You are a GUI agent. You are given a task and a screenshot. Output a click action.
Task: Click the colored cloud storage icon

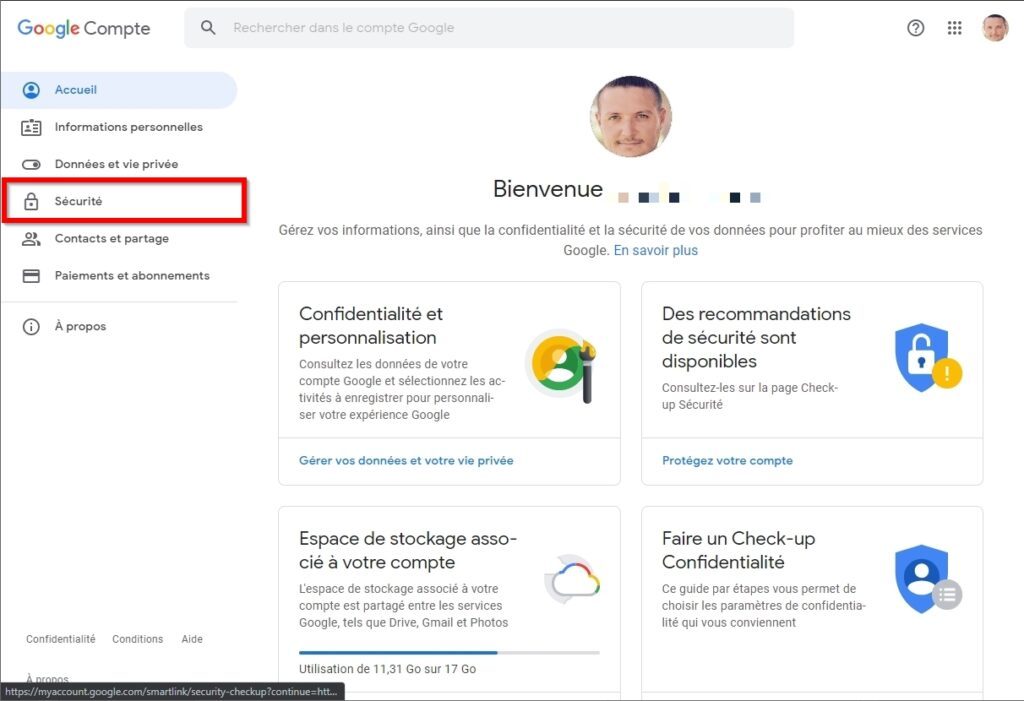pyautogui.click(x=573, y=578)
